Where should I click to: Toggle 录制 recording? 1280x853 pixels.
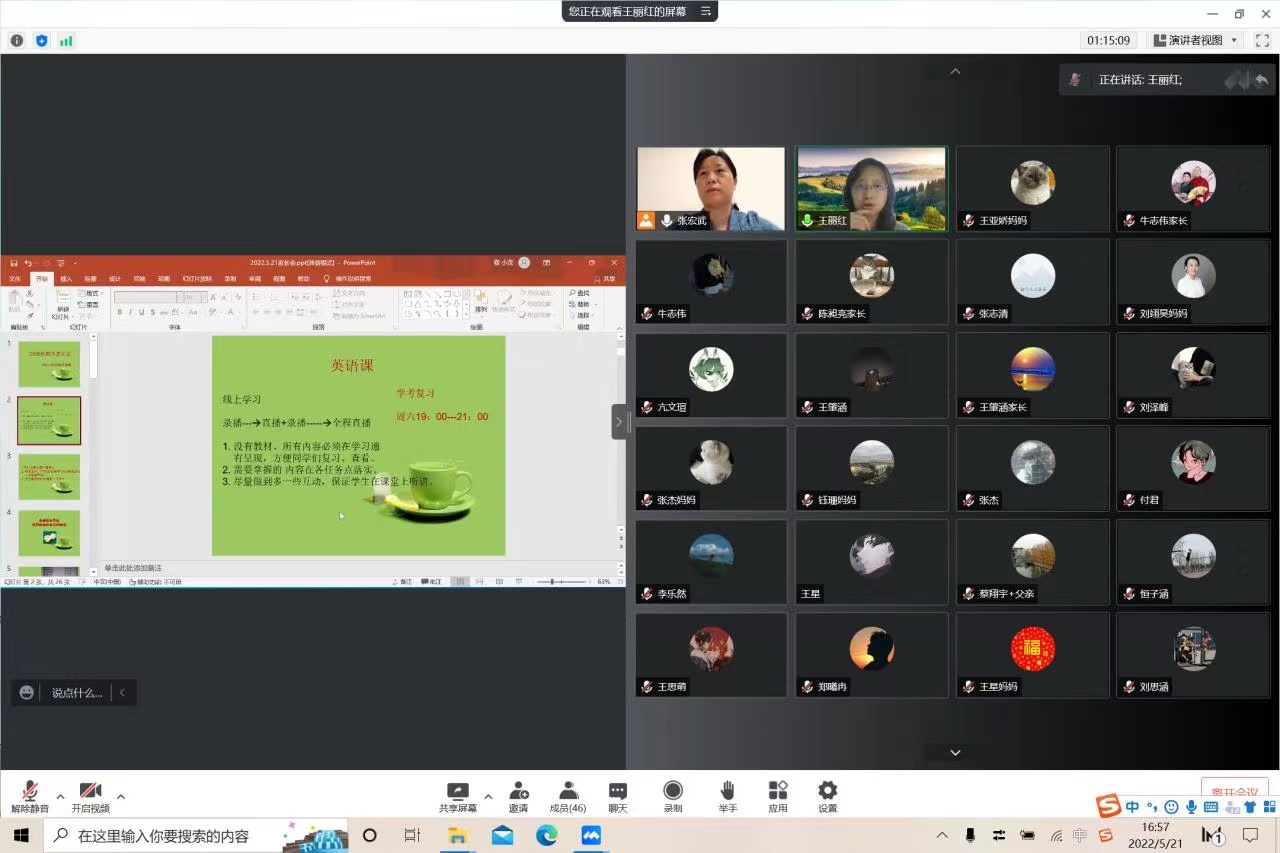(x=673, y=796)
